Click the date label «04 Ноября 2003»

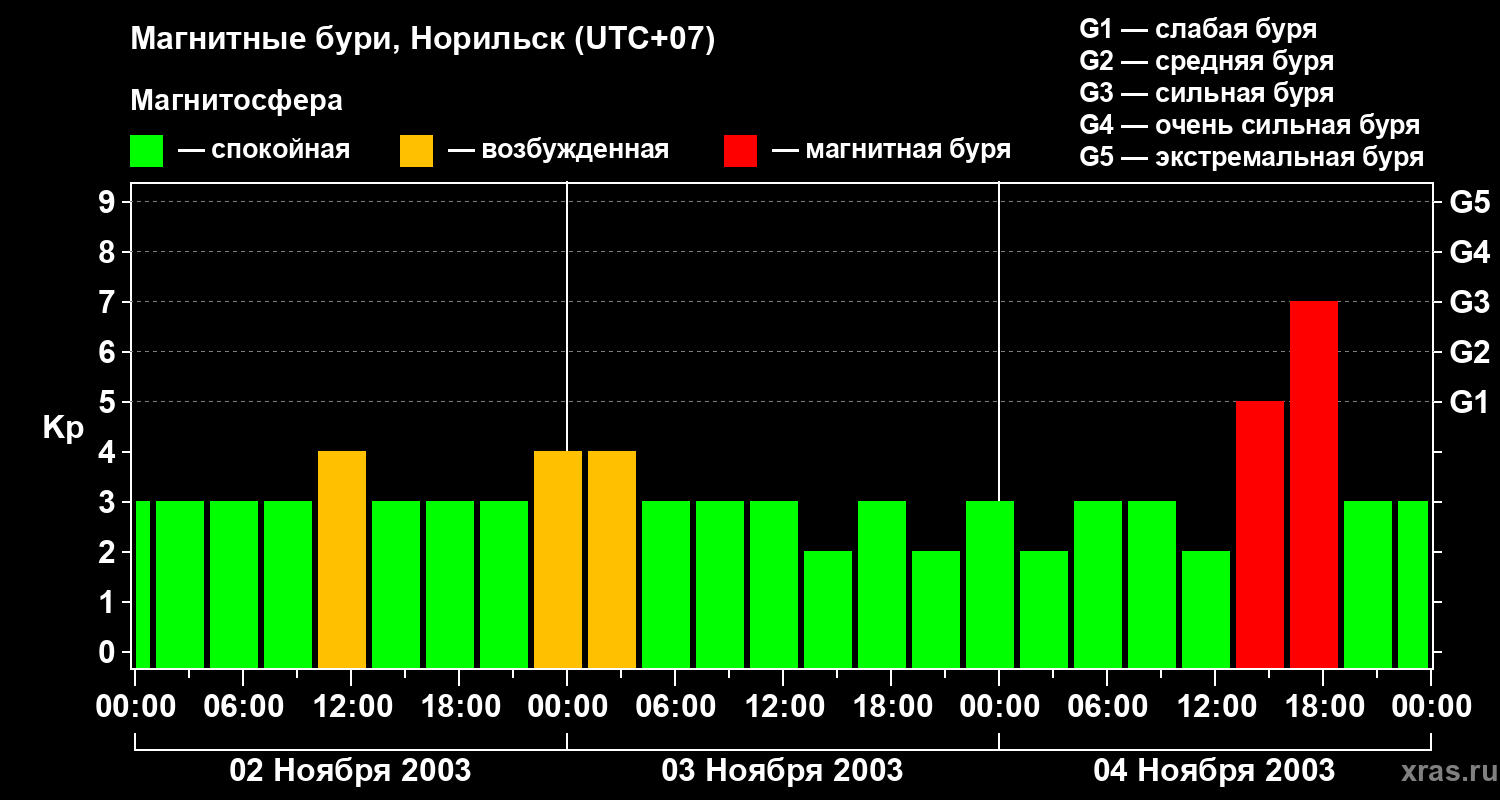(x=1214, y=771)
